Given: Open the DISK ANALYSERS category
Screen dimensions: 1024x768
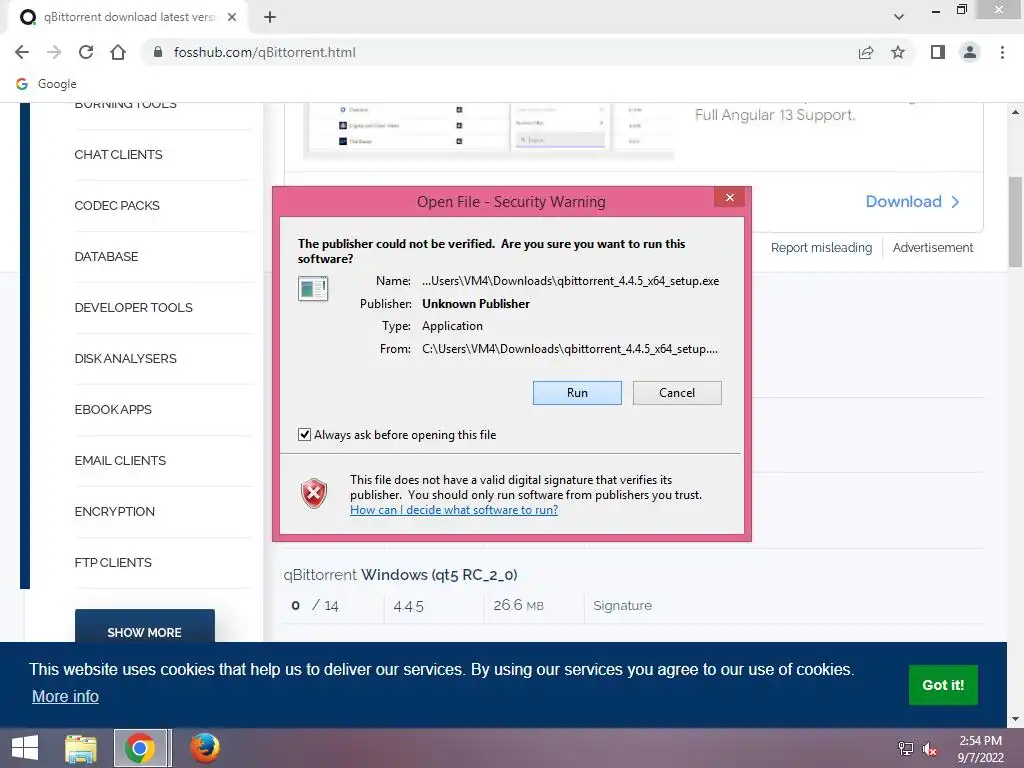Looking at the screenshot, I should [125, 359].
